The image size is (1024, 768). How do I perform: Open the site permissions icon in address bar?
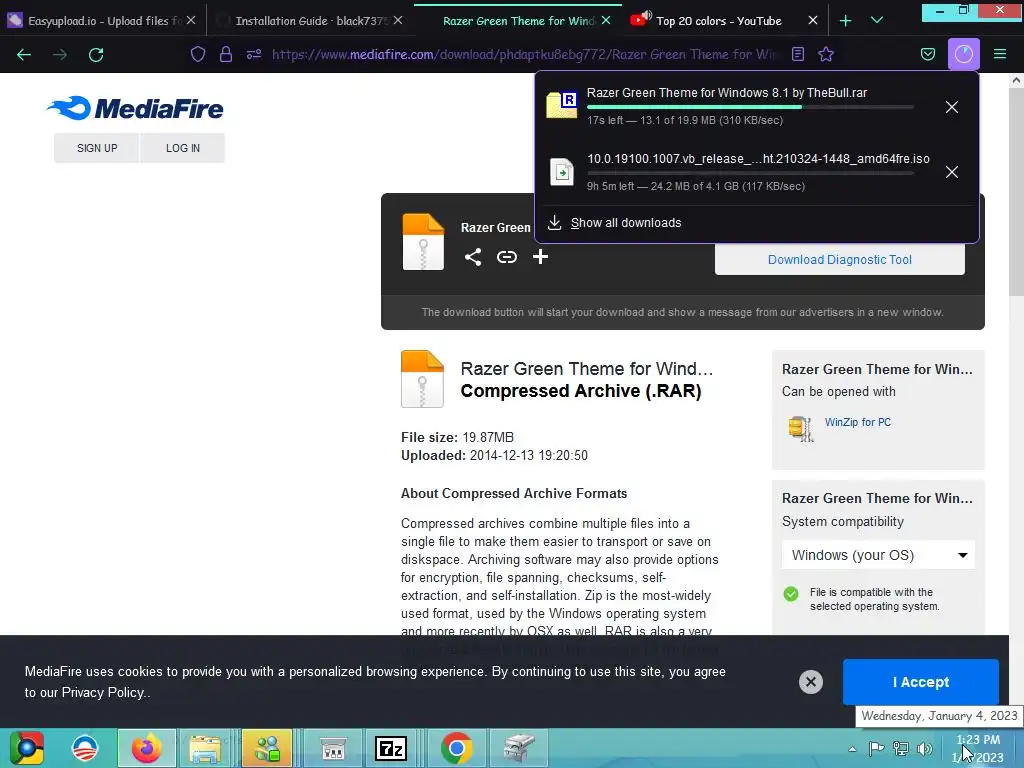click(254, 54)
